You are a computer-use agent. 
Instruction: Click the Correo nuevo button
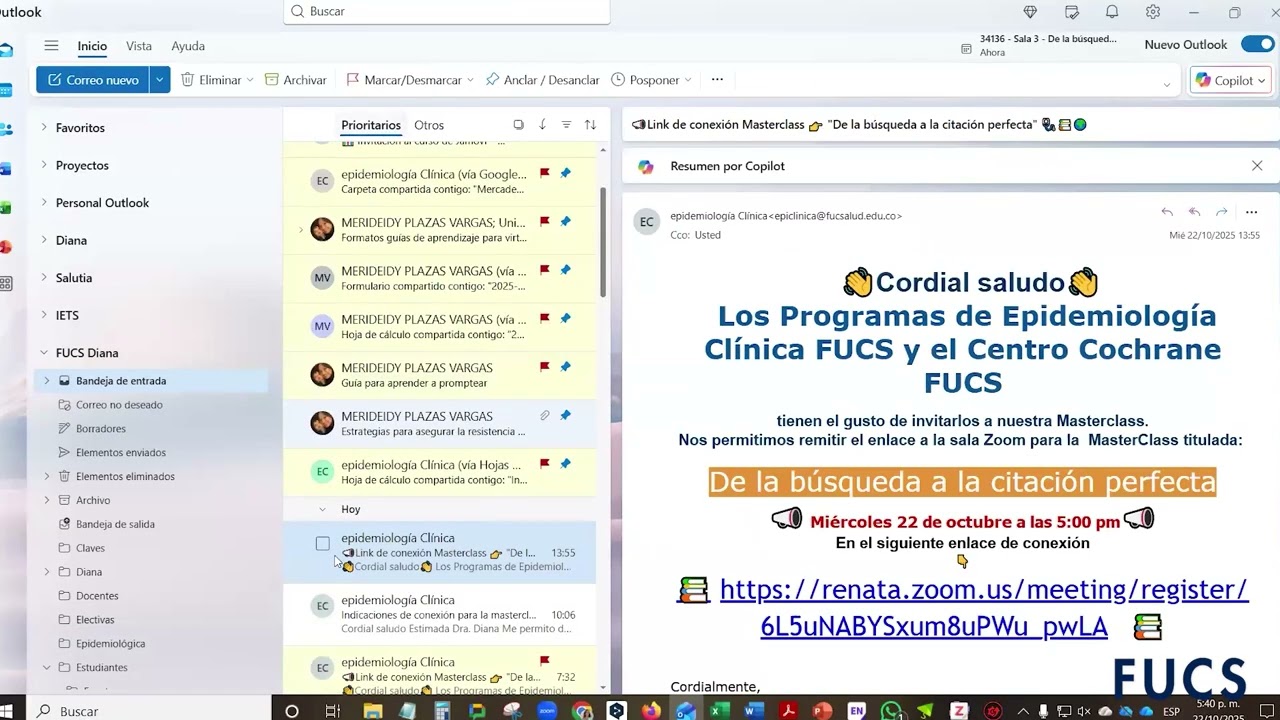[93, 80]
